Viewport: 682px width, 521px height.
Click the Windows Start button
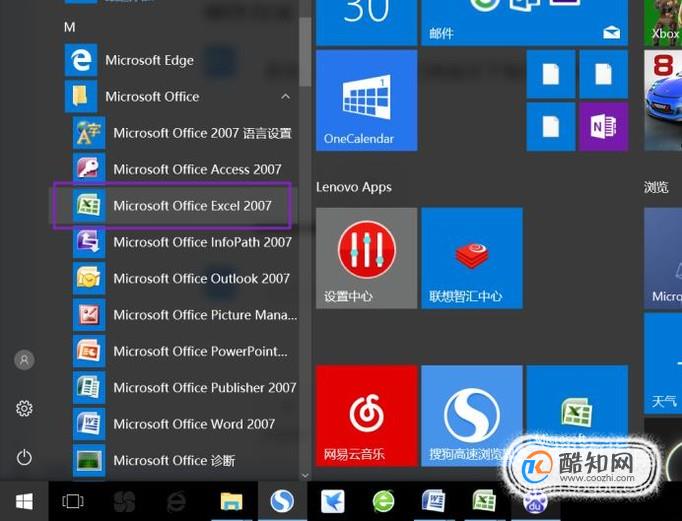click(24, 501)
